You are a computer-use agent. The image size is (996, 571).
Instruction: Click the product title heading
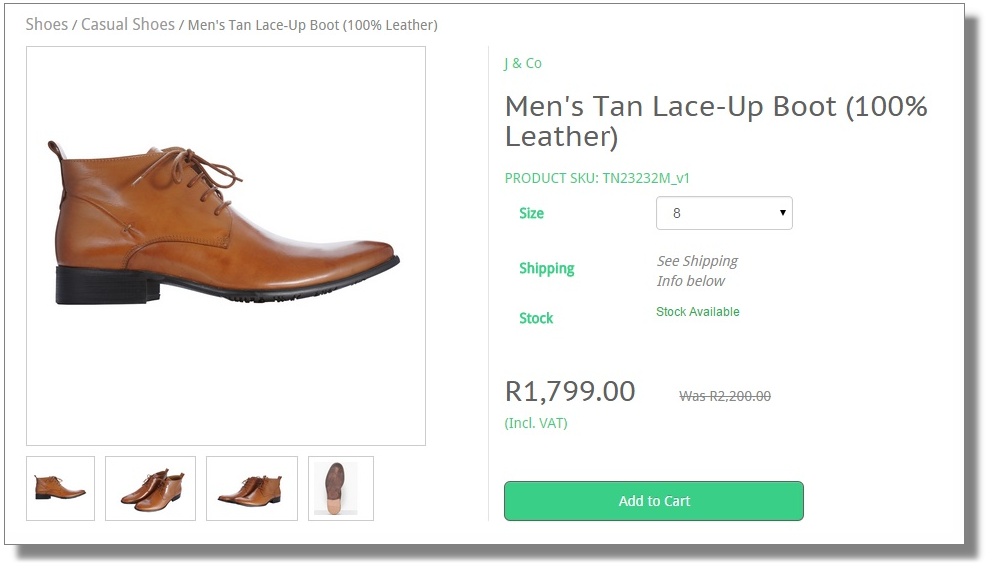(715, 120)
